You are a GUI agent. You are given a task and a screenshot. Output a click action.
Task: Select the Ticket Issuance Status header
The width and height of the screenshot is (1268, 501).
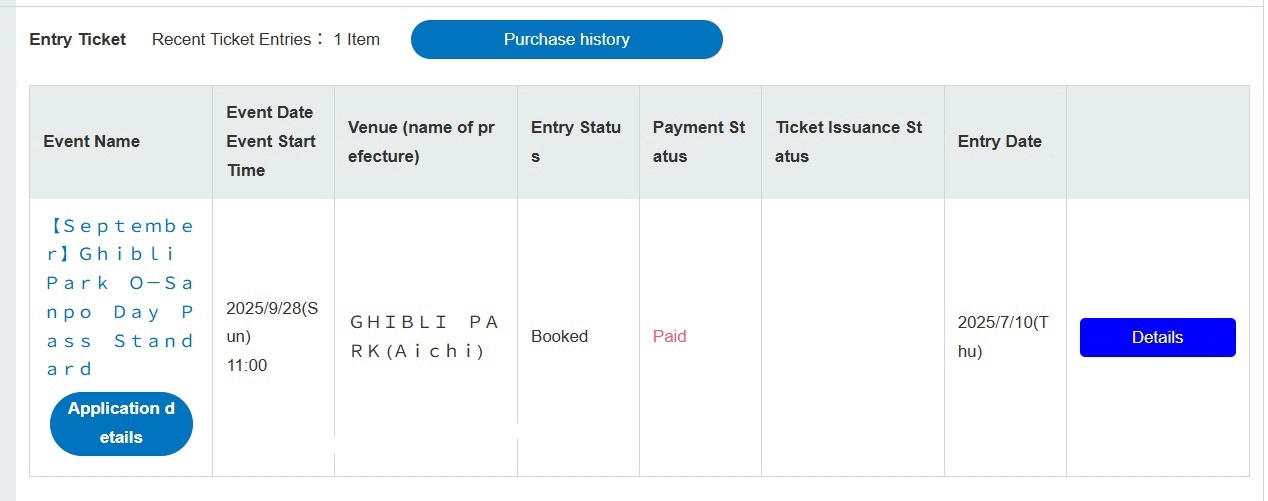pos(853,141)
